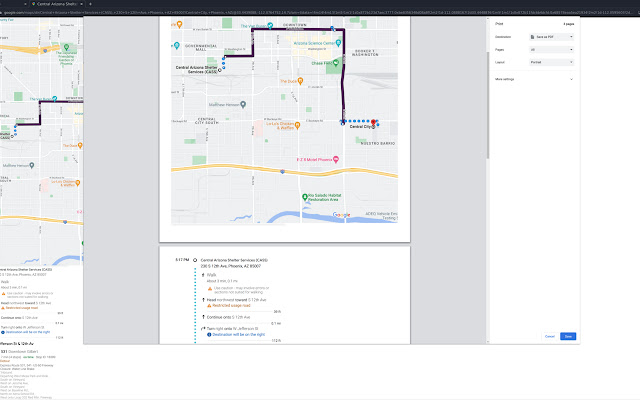Screen dimensions: 640x400
Task: Click the 5:17 PM departure time
Action: click(x=182, y=260)
